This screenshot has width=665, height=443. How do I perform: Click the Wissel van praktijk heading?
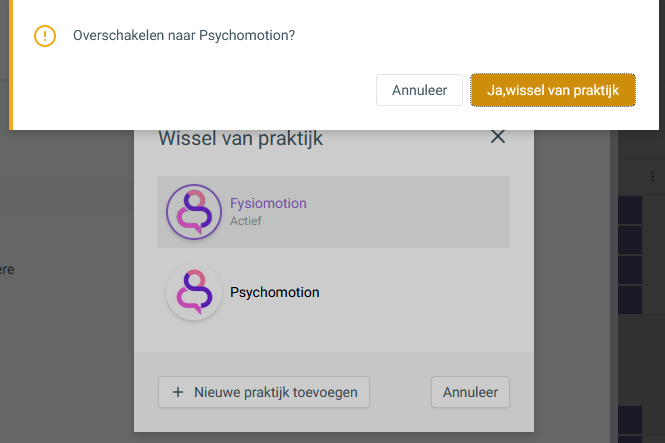[x=240, y=138]
